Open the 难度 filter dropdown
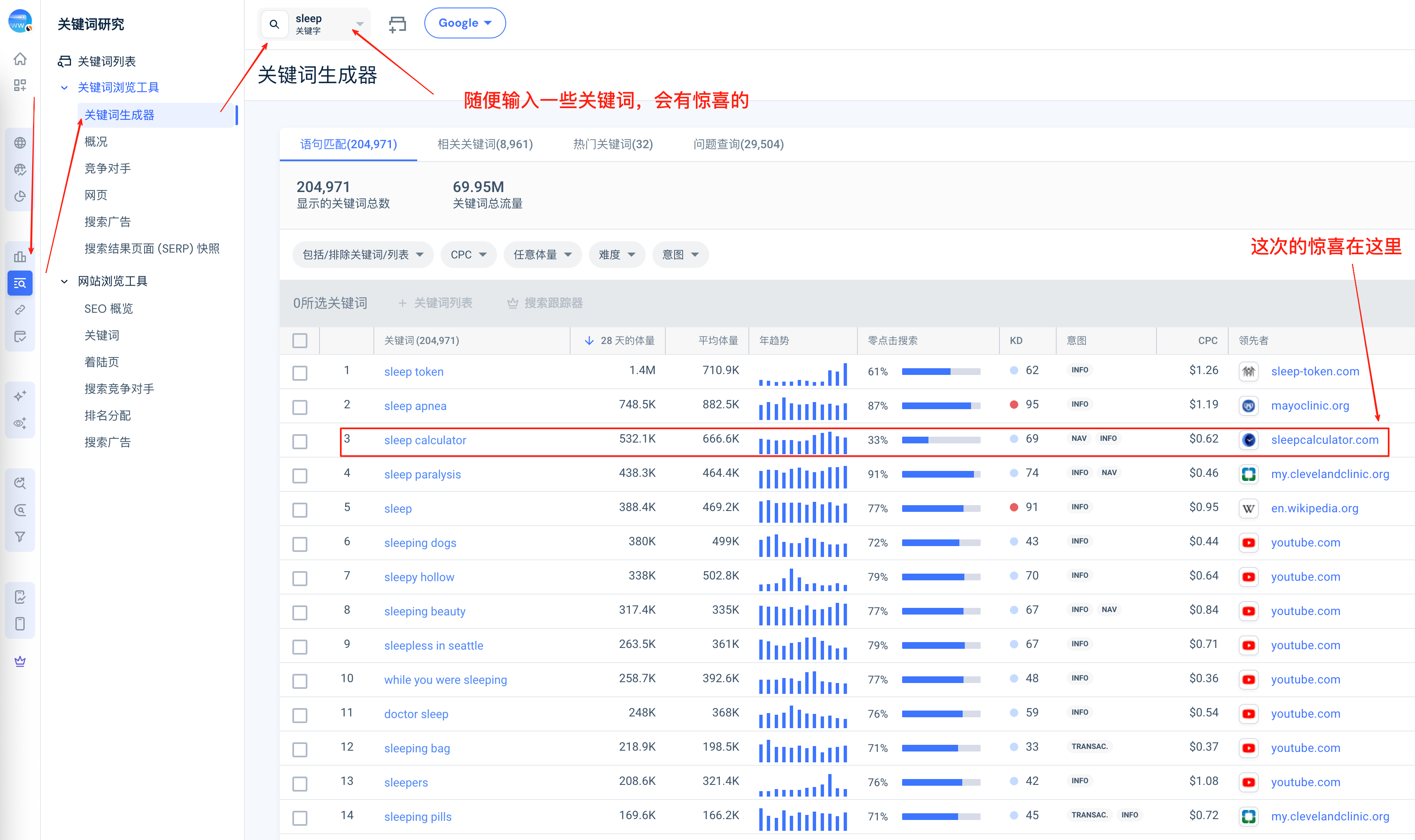1415x840 pixels. click(x=616, y=255)
